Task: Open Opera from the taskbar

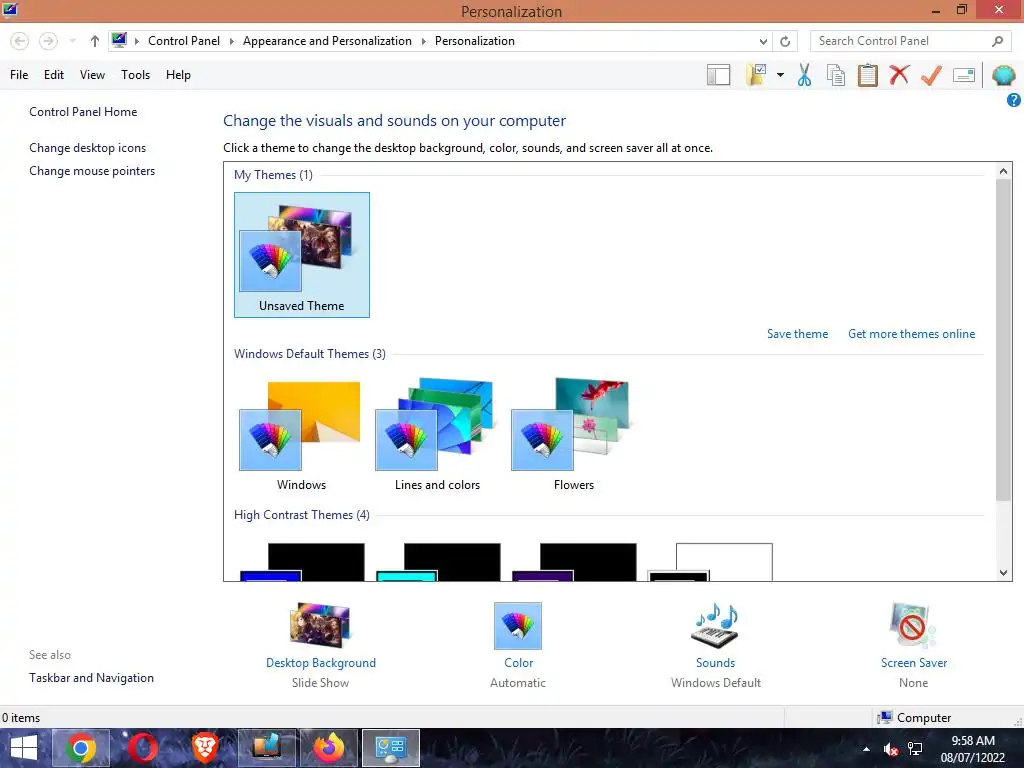Action: coord(142,748)
